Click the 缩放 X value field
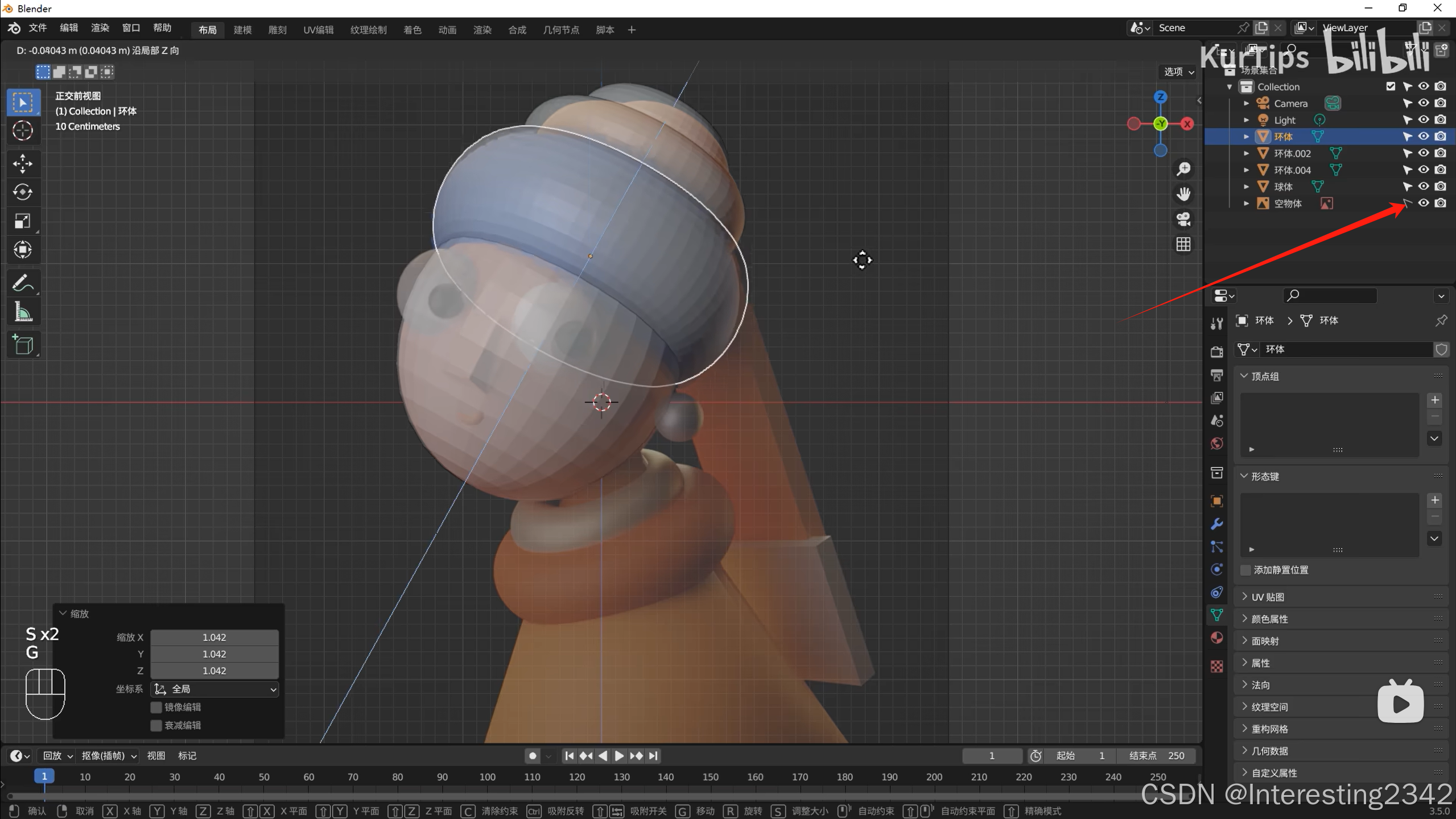The width and height of the screenshot is (1456, 819). pyautogui.click(x=214, y=637)
